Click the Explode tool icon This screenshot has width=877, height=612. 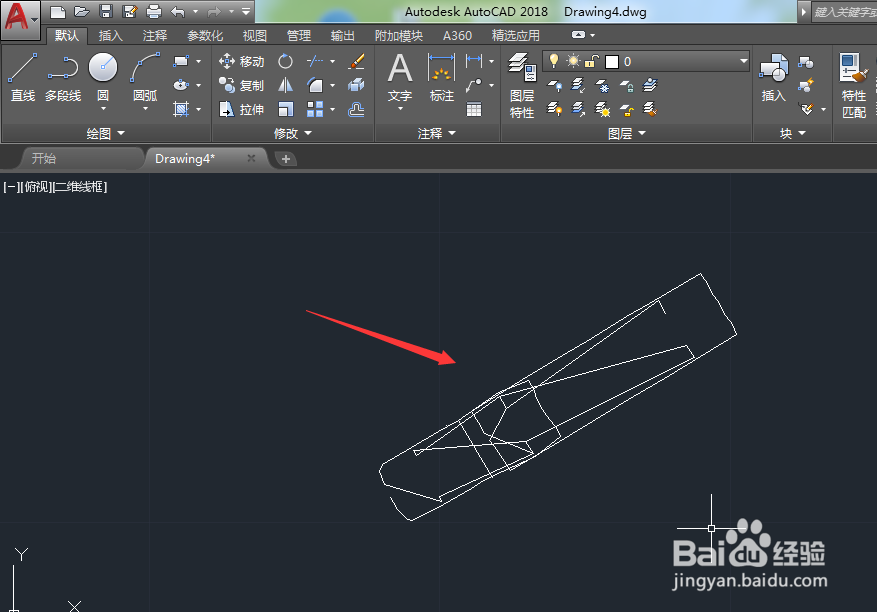(356, 85)
